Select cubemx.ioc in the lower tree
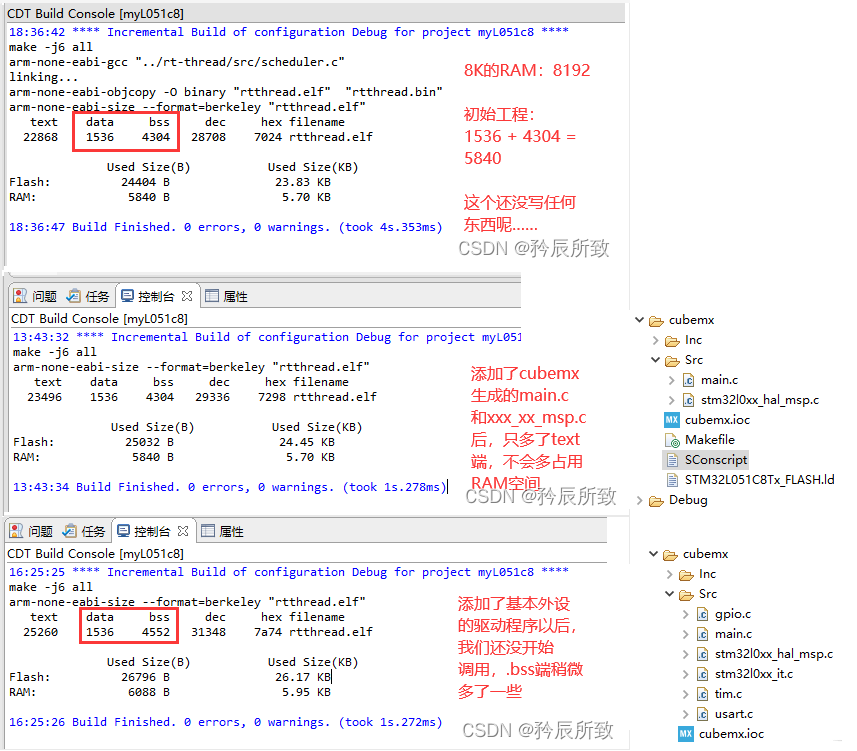Screen dimensions: 857x751 (731, 734)
